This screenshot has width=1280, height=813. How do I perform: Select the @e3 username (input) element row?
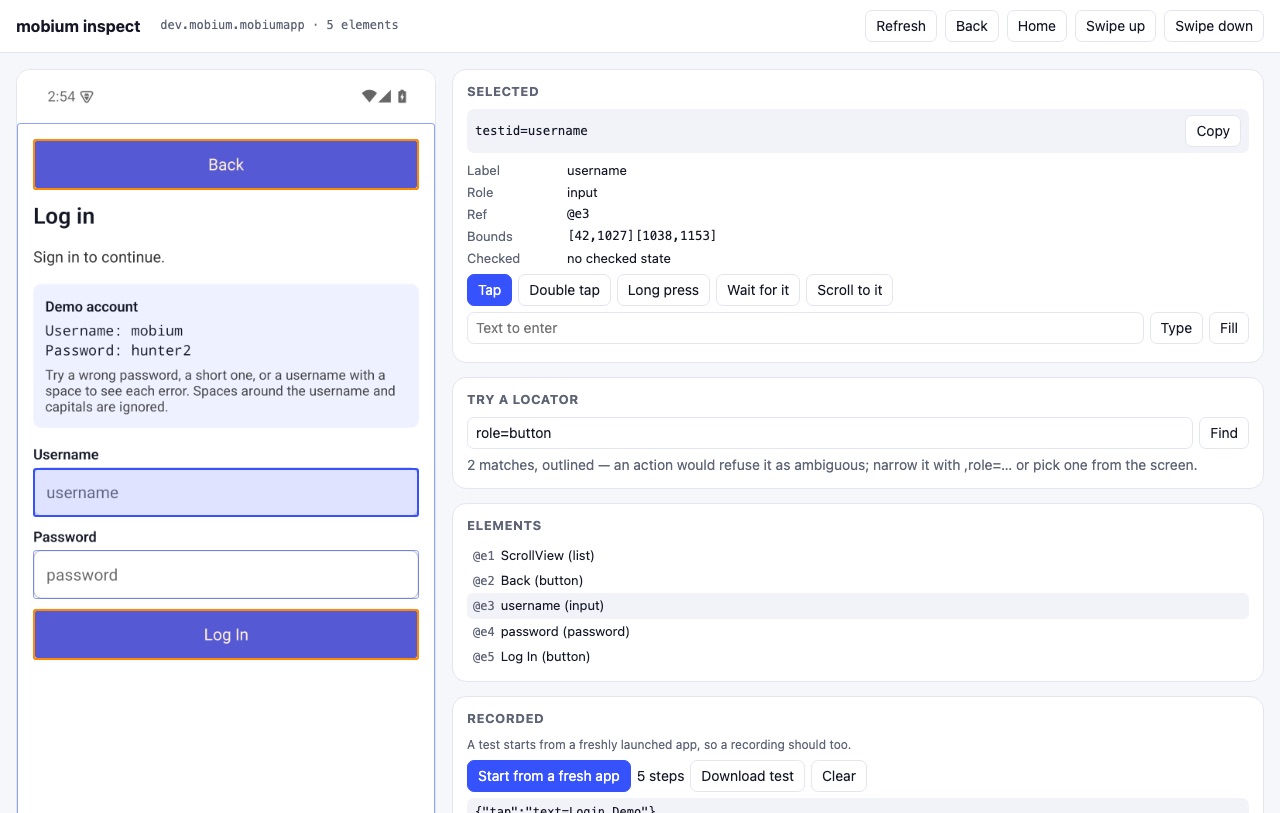pyautogui.click(x=858, y=606)
